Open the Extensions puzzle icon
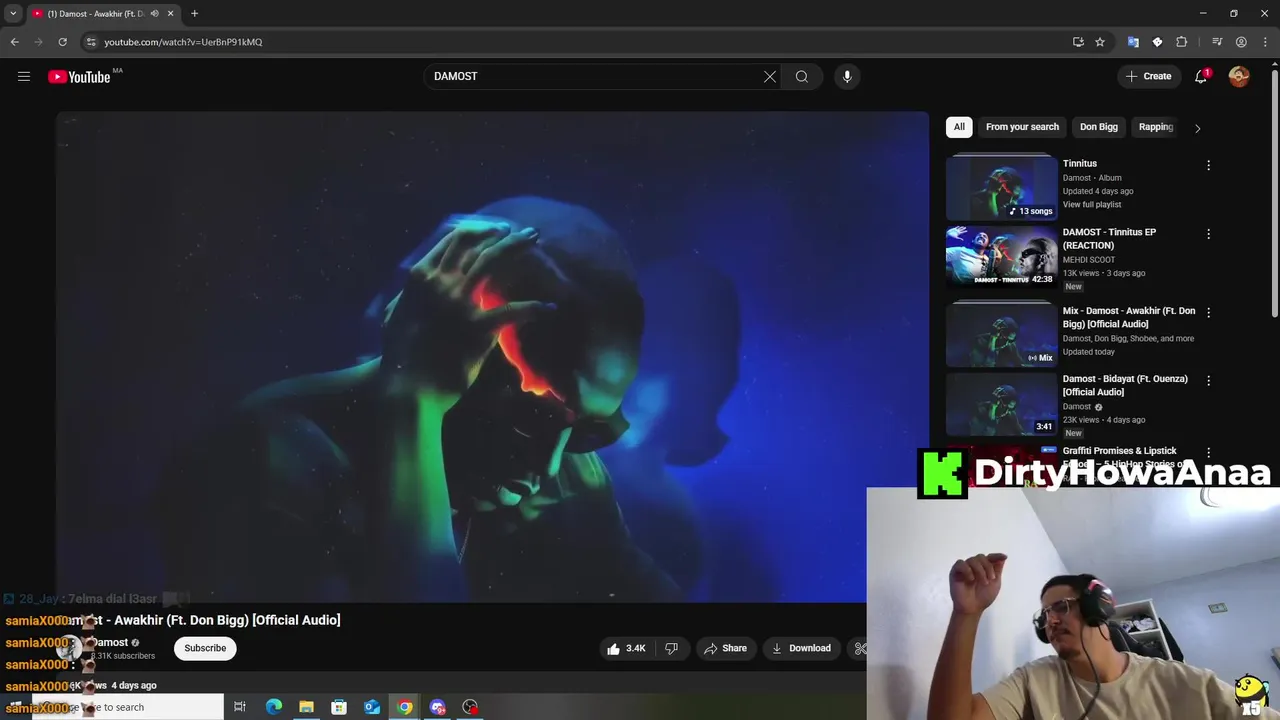 [1181, 42]
